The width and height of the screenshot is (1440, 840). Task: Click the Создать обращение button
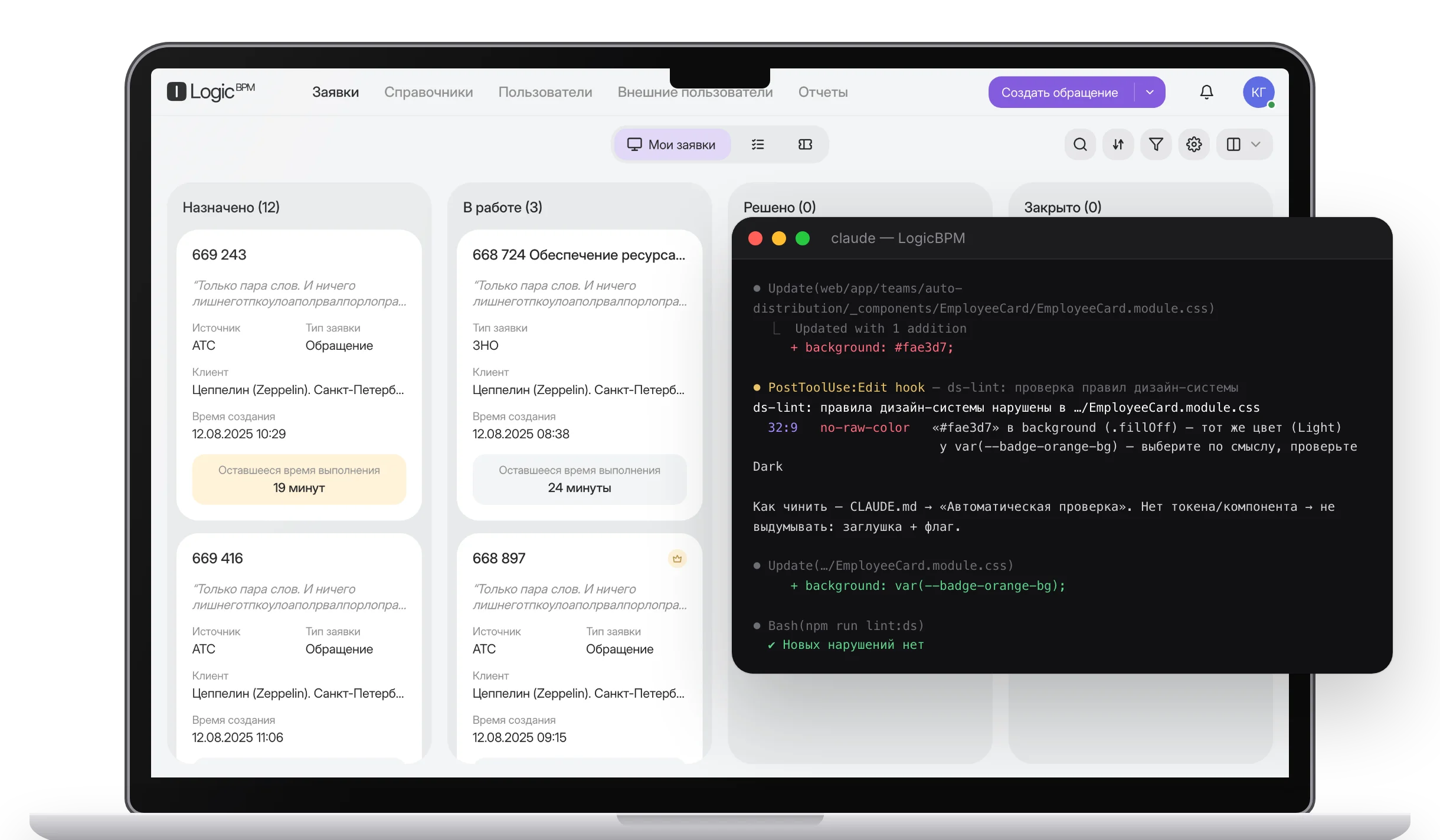click(1060, 92)
